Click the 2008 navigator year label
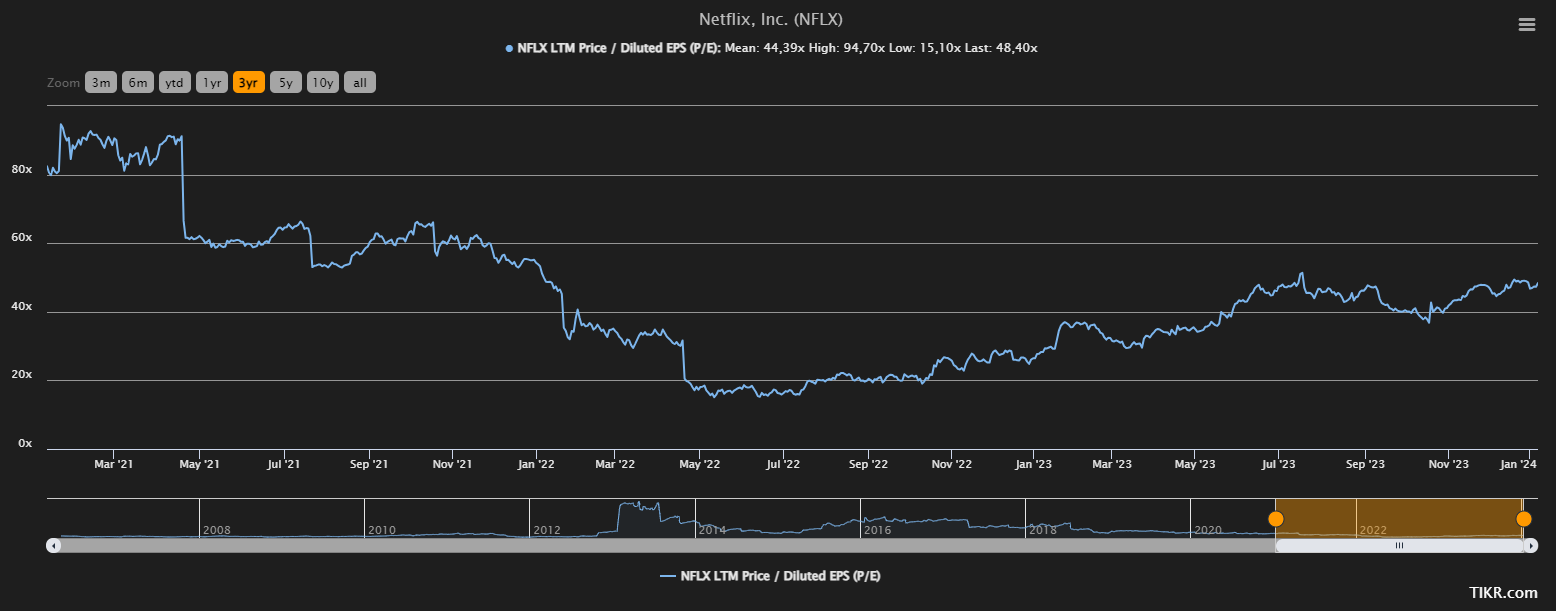This screenshot has width=1556, height=611. coord(216,530)
